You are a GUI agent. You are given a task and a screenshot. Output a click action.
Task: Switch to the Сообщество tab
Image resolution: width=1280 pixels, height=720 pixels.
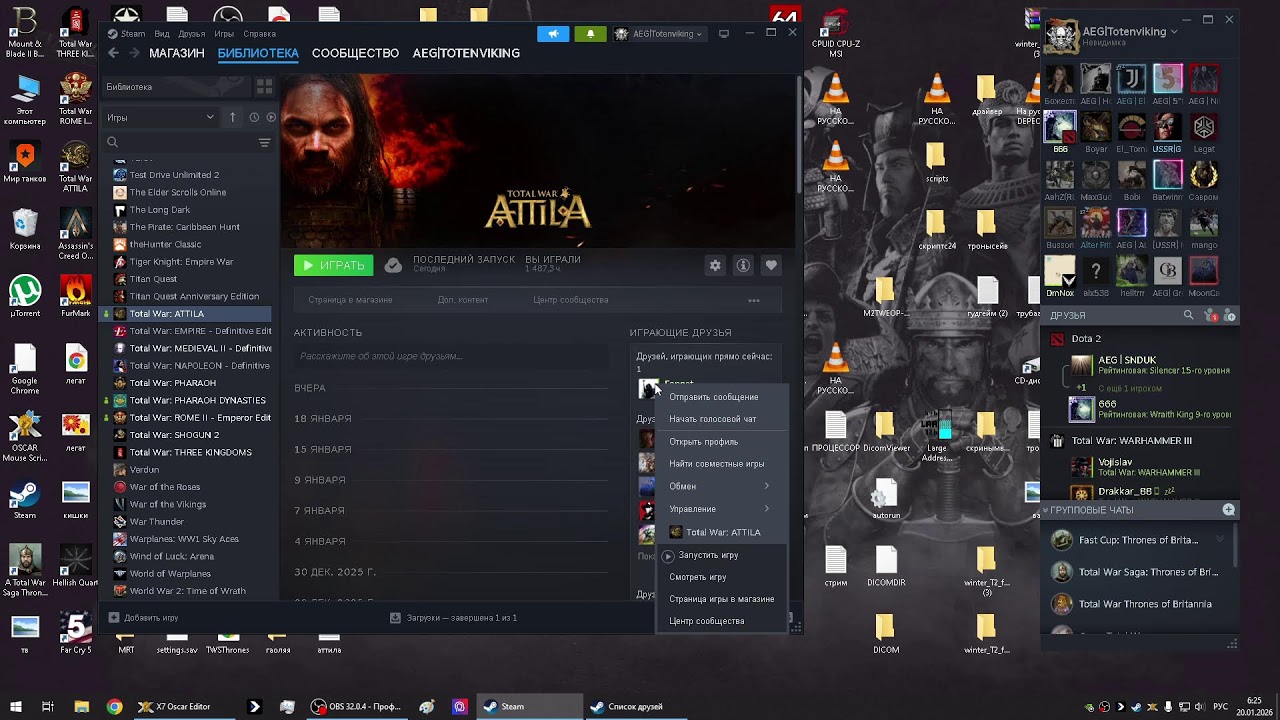pos(355,53)
